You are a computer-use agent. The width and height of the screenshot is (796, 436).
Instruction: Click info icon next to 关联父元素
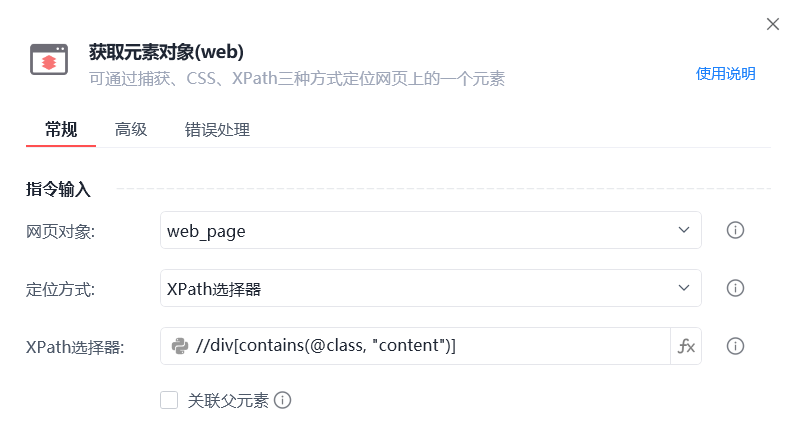click(x=283, y=400)
